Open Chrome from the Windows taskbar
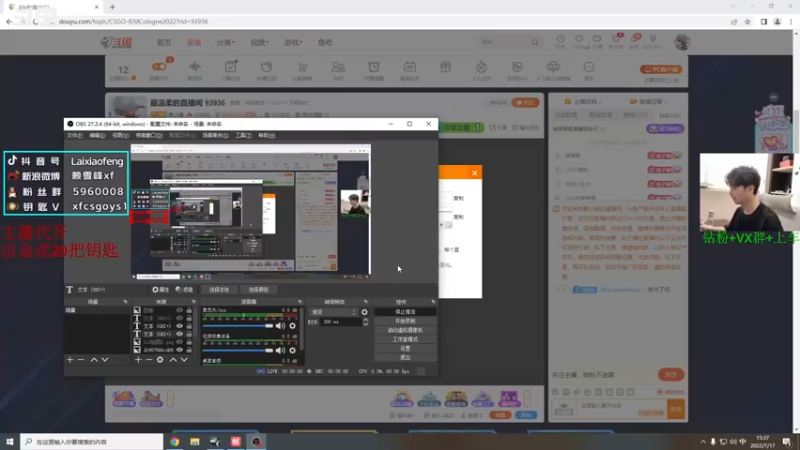The height and width of the screenshot is (450, 800). tap(174, 442)
